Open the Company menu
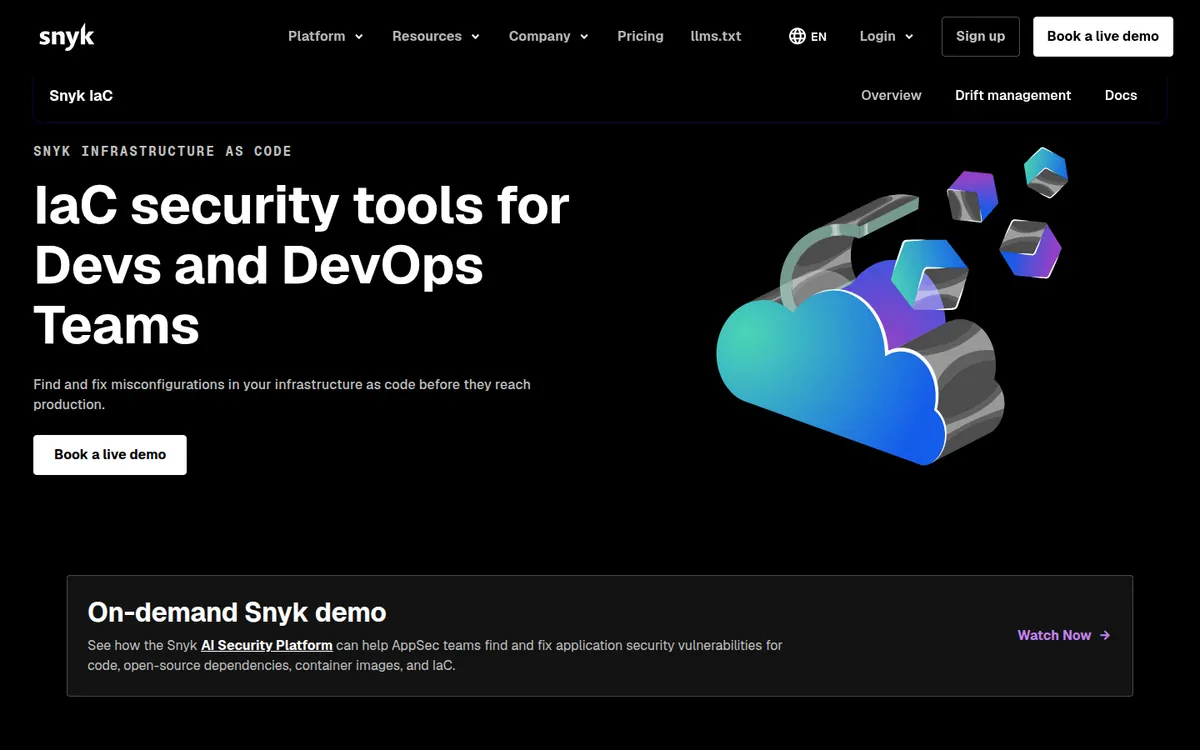This screenshot has width=1200, height=750. tap(549, 36)
